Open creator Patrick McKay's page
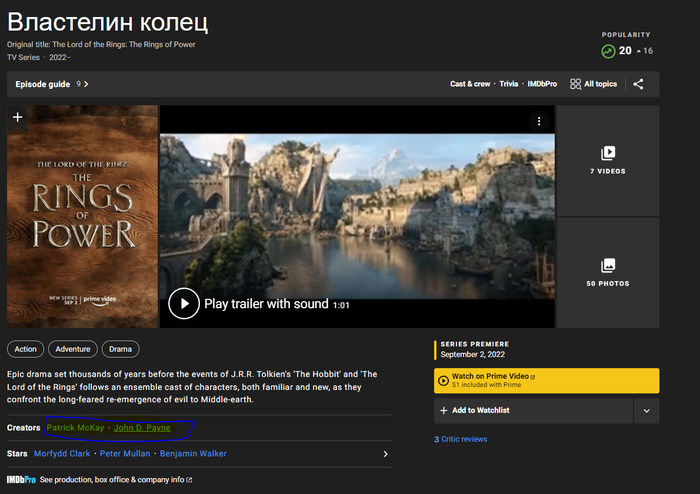The width and height of the screenshot is (700, 494). click(75, 428)
